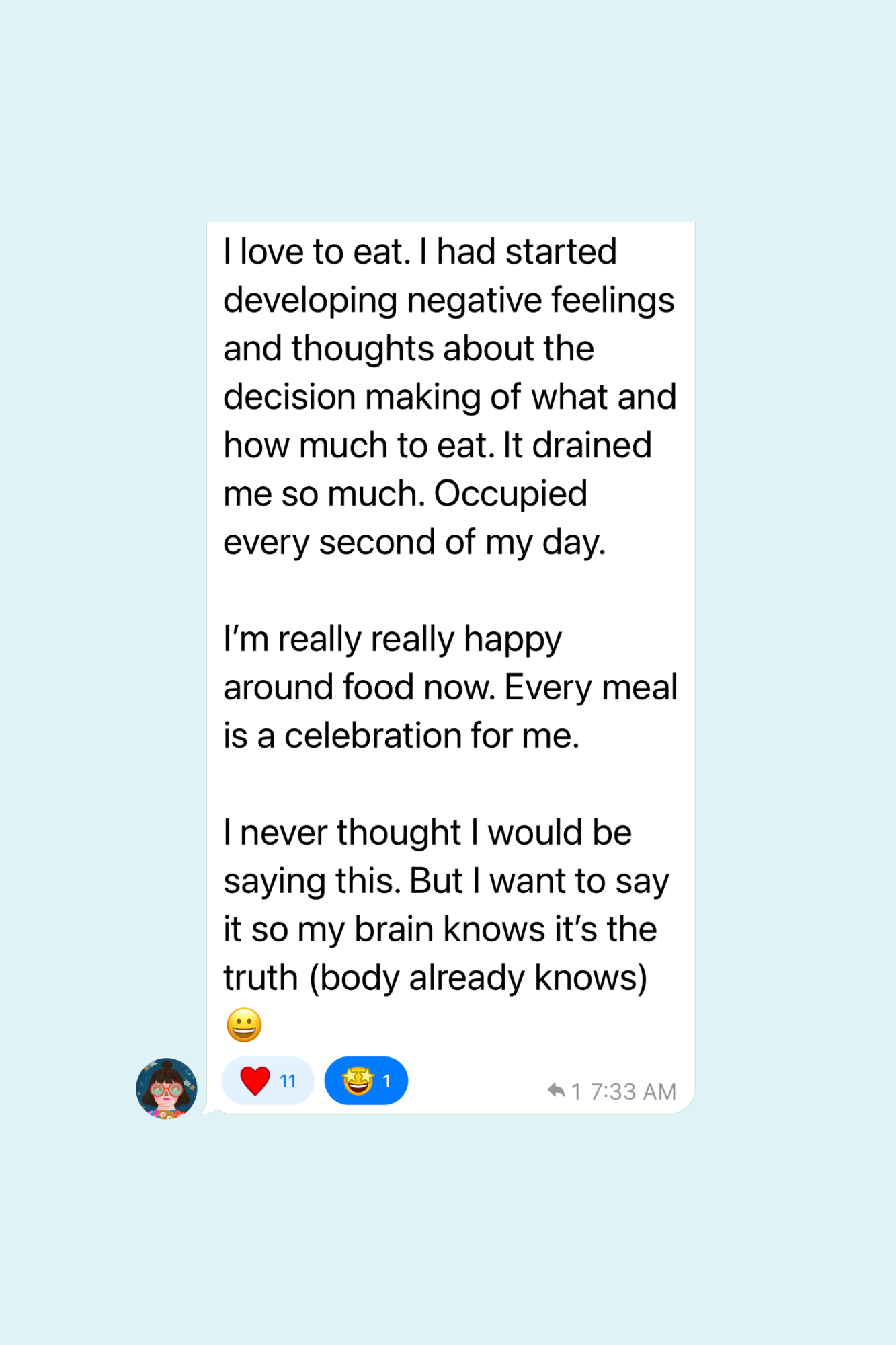Click the heart reaction count "11"
Viewport: 896px width, 1345px height.
[x=288, y=1081]
